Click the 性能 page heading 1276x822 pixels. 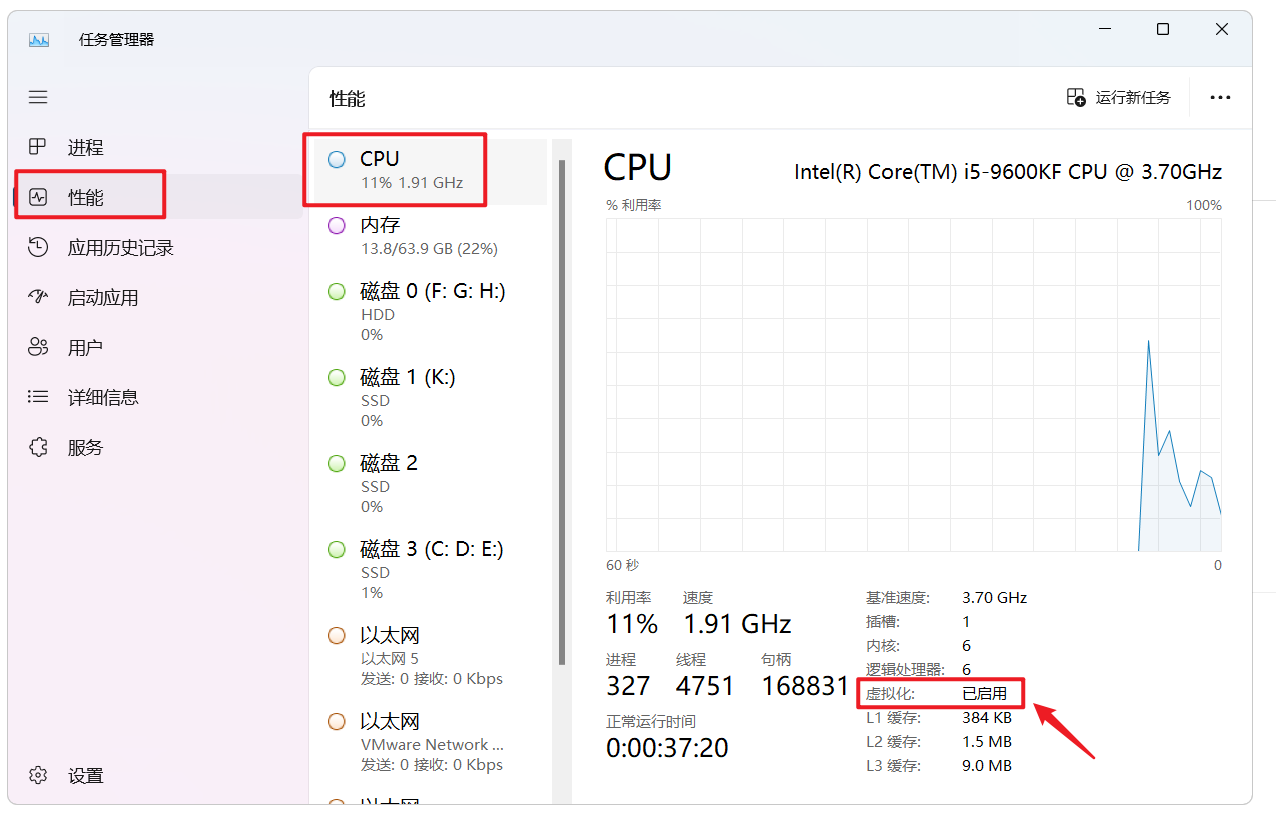pos(348,99)
